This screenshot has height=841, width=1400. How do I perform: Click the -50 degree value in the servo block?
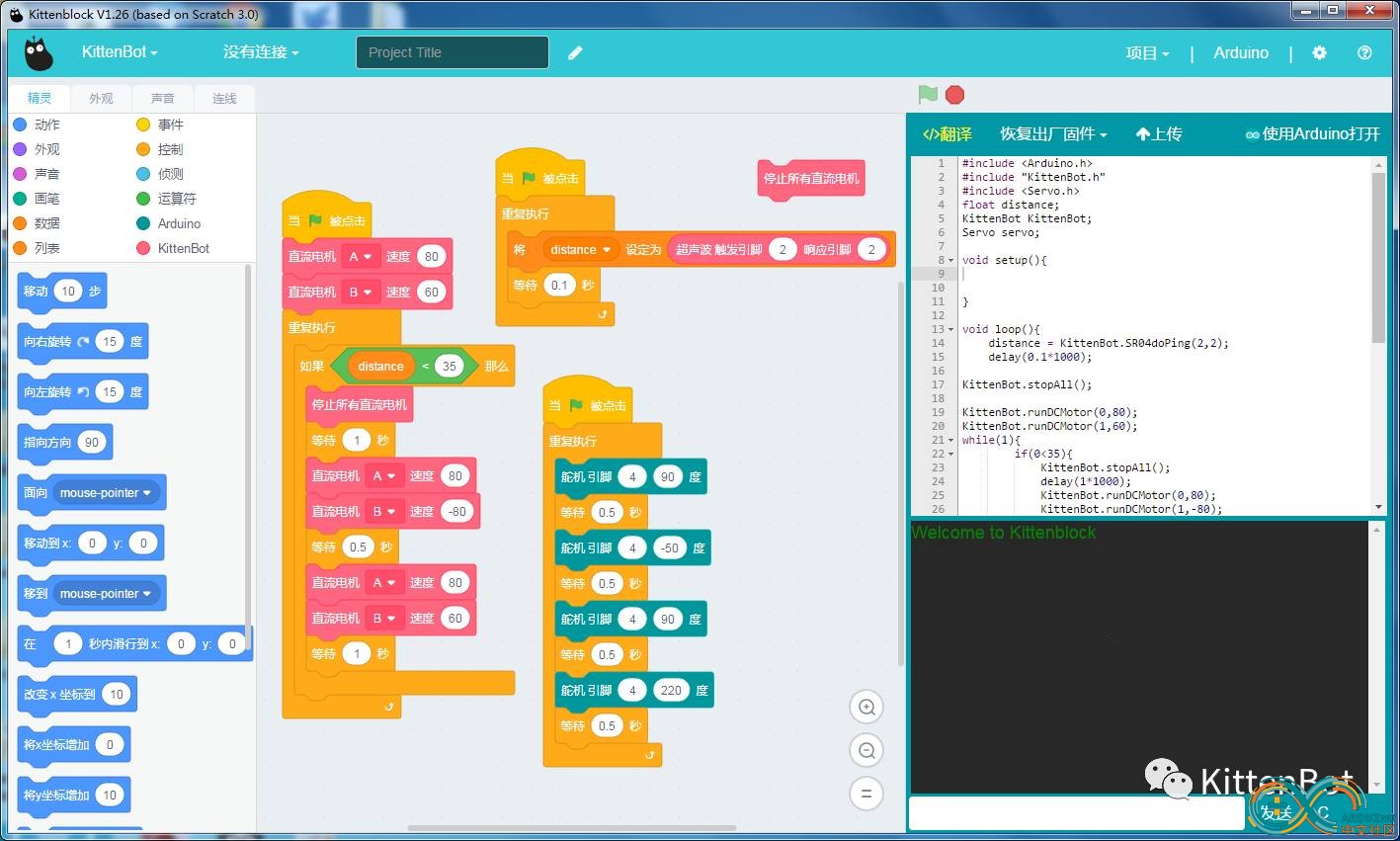click(670, 548)
